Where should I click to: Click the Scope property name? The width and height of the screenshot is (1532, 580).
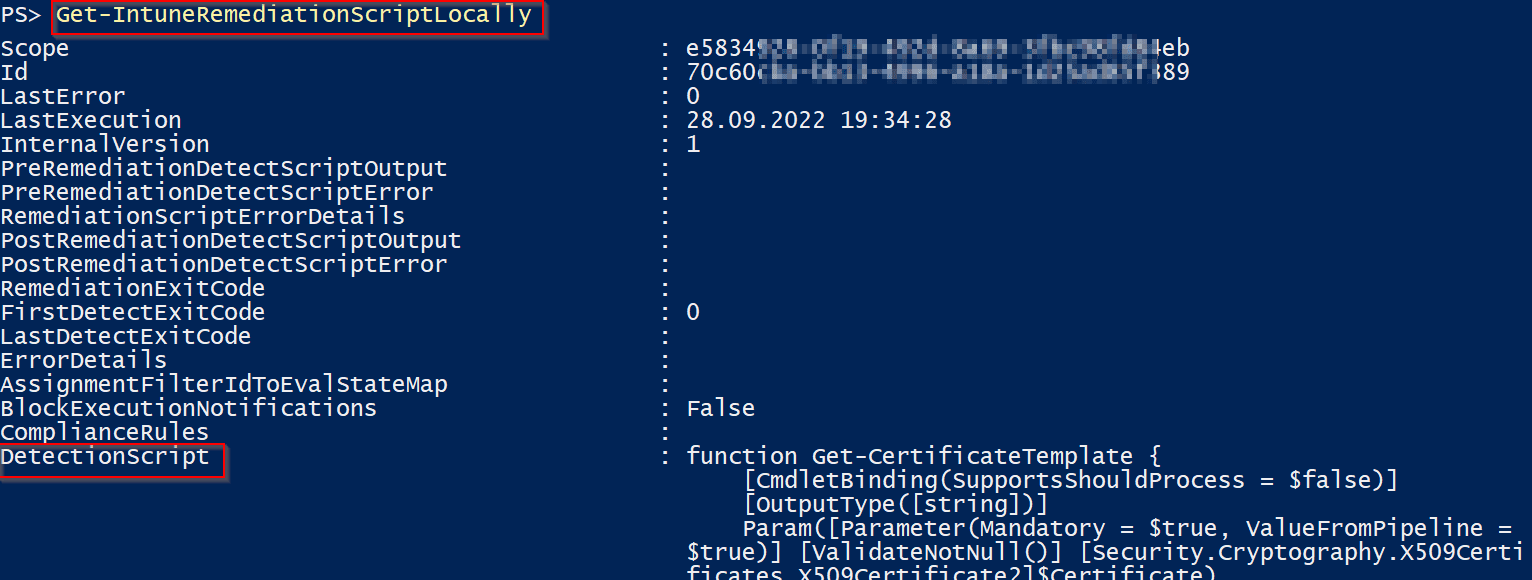pos(35,48)
